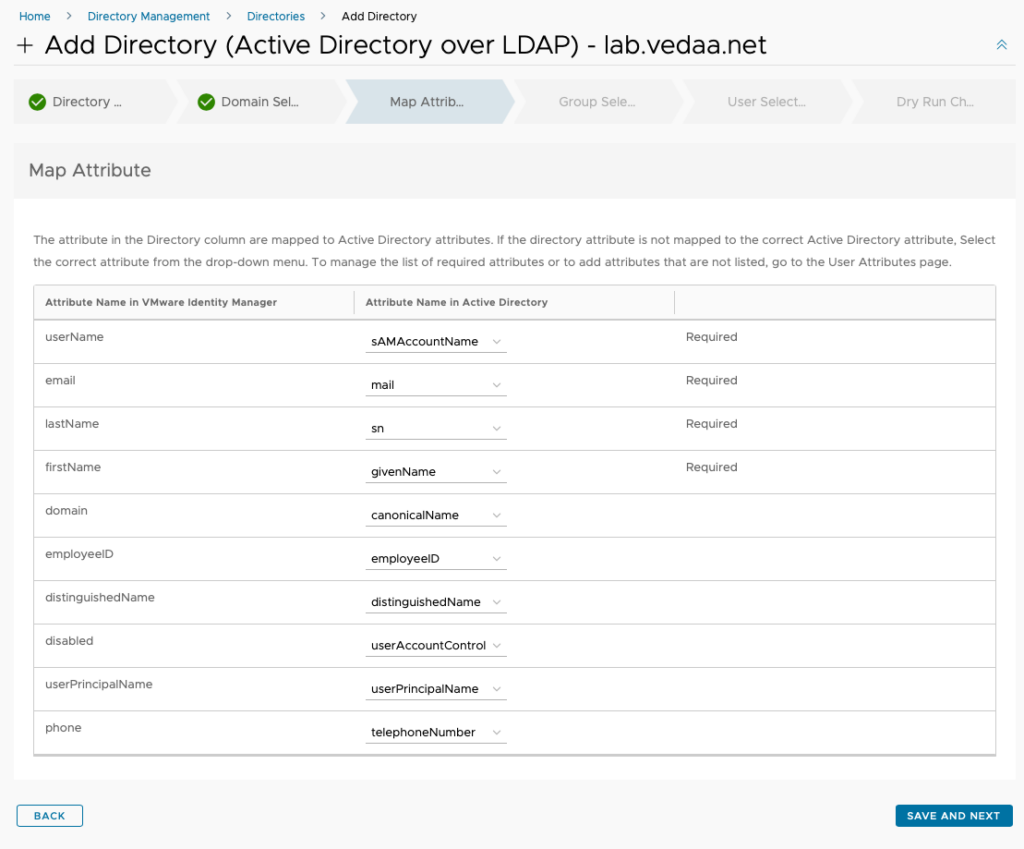
Task: Select the lastName attribute label
Action: point(72,424)
